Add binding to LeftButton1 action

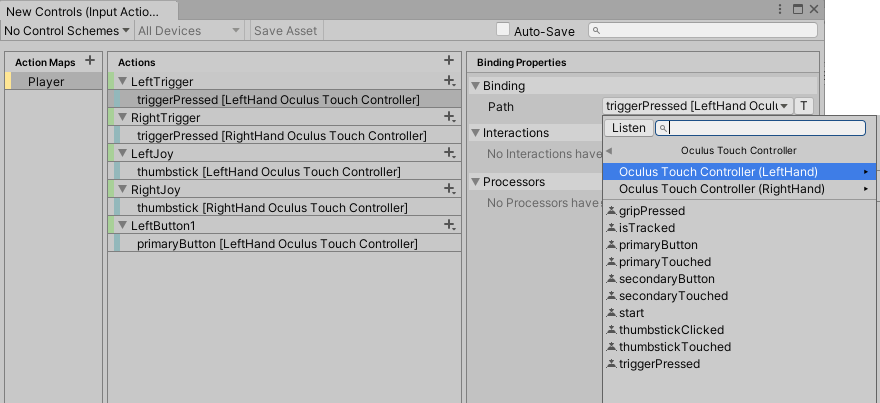pyautogui.click(x=449, y=225)
